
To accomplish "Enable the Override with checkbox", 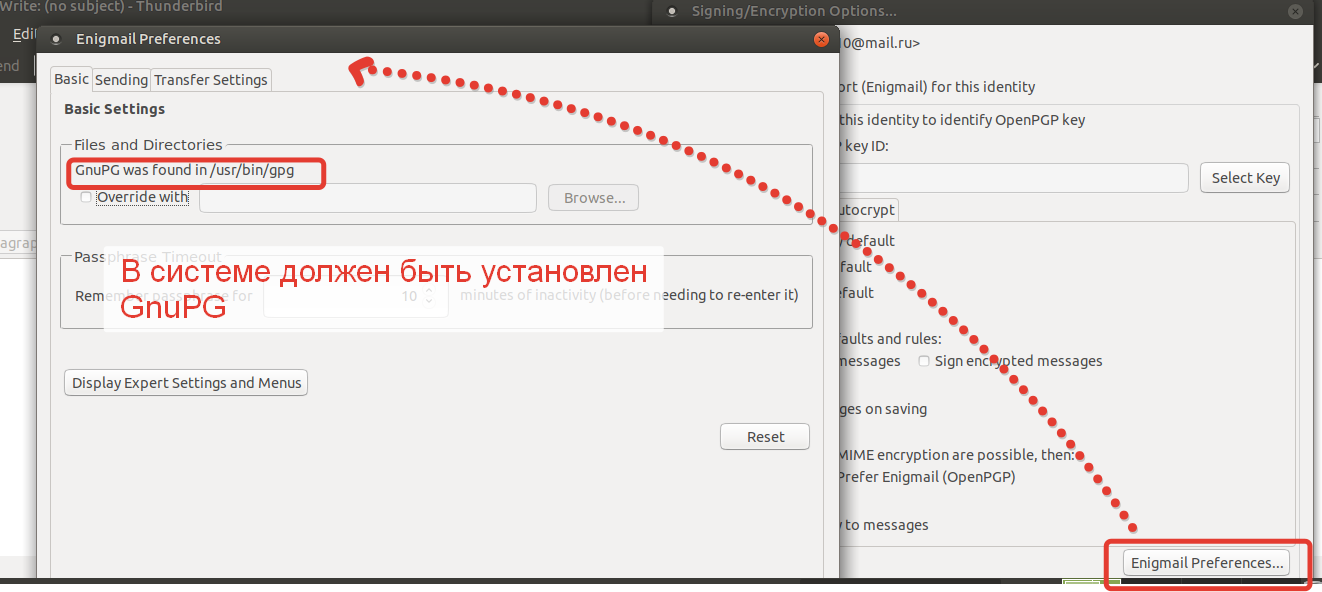I will pyautogui.click(x=86, y=197).
